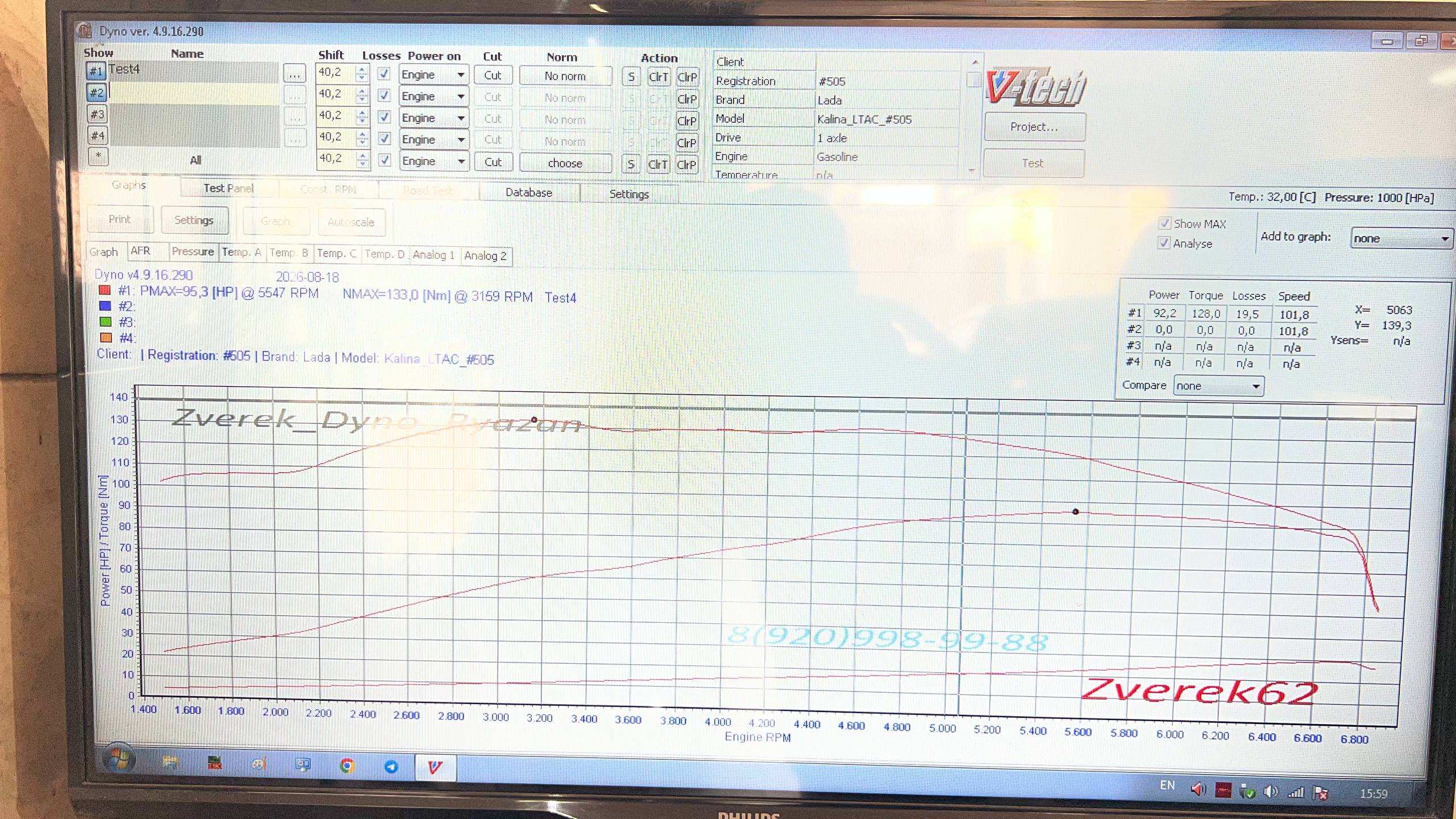The width and height of the screenshot is (1456, 819).
Task: Click the Test button under Project
Action: pyautogui.click(x=1033, y=163)
